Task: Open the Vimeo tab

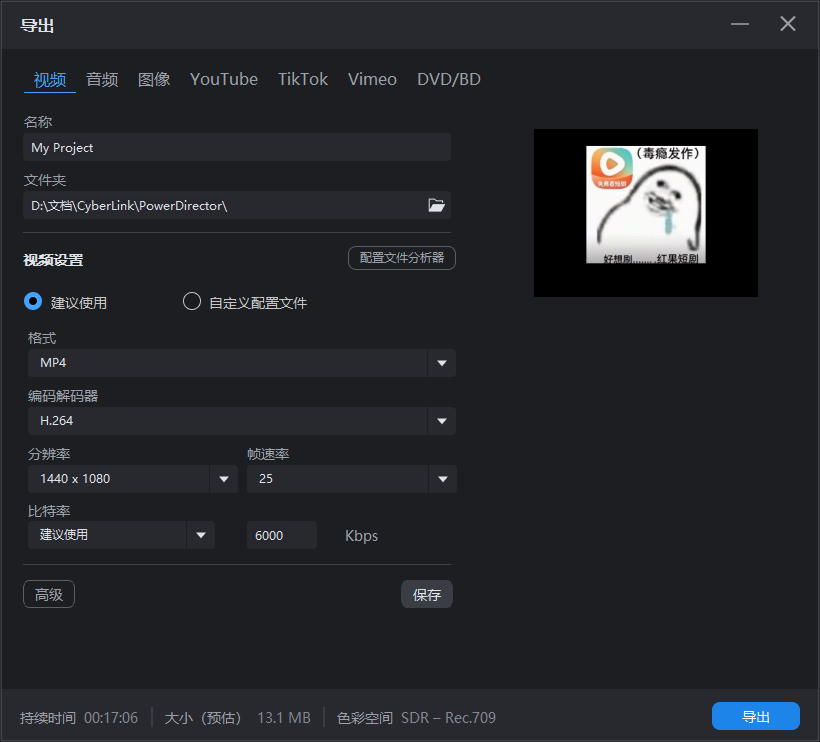Action: 372,79
